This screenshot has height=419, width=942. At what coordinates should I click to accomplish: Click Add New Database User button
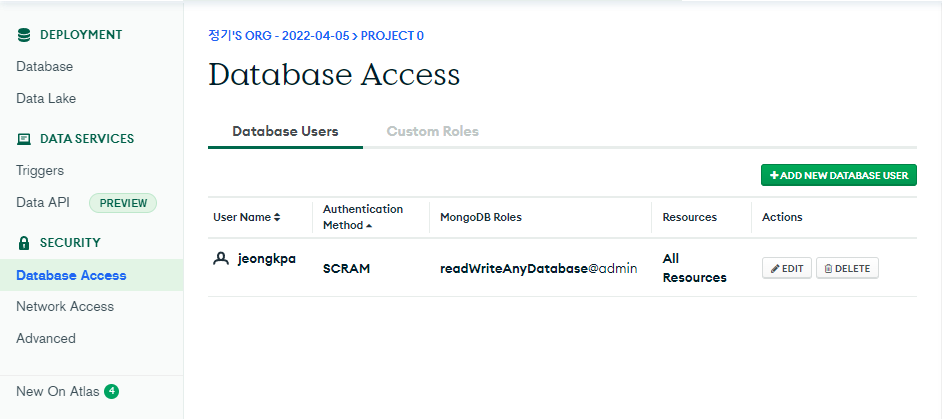click(839, 175)
